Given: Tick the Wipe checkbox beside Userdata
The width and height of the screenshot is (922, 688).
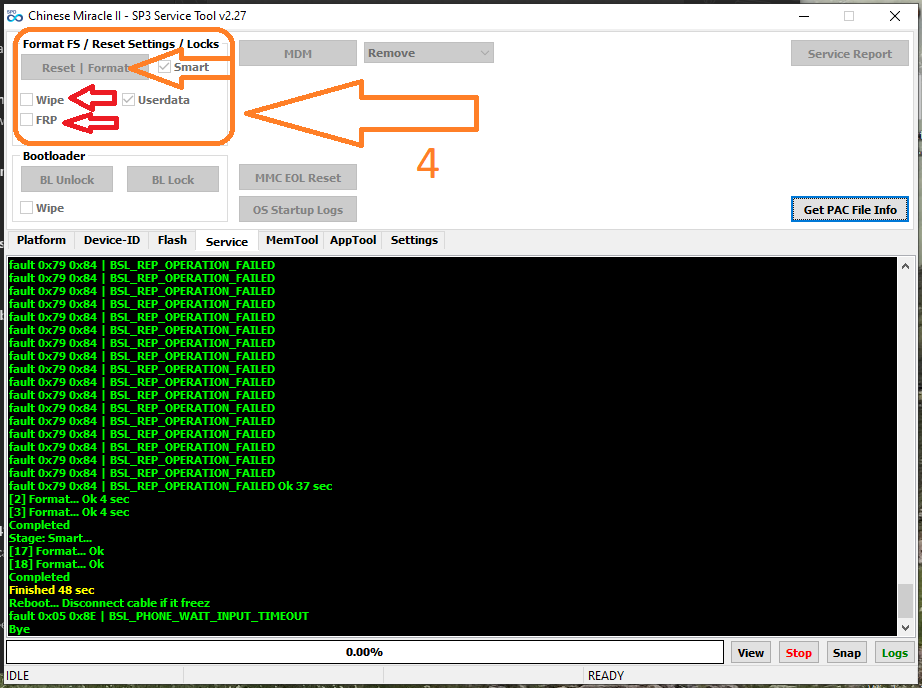Looking at the screenshot, I should point(26,99).
